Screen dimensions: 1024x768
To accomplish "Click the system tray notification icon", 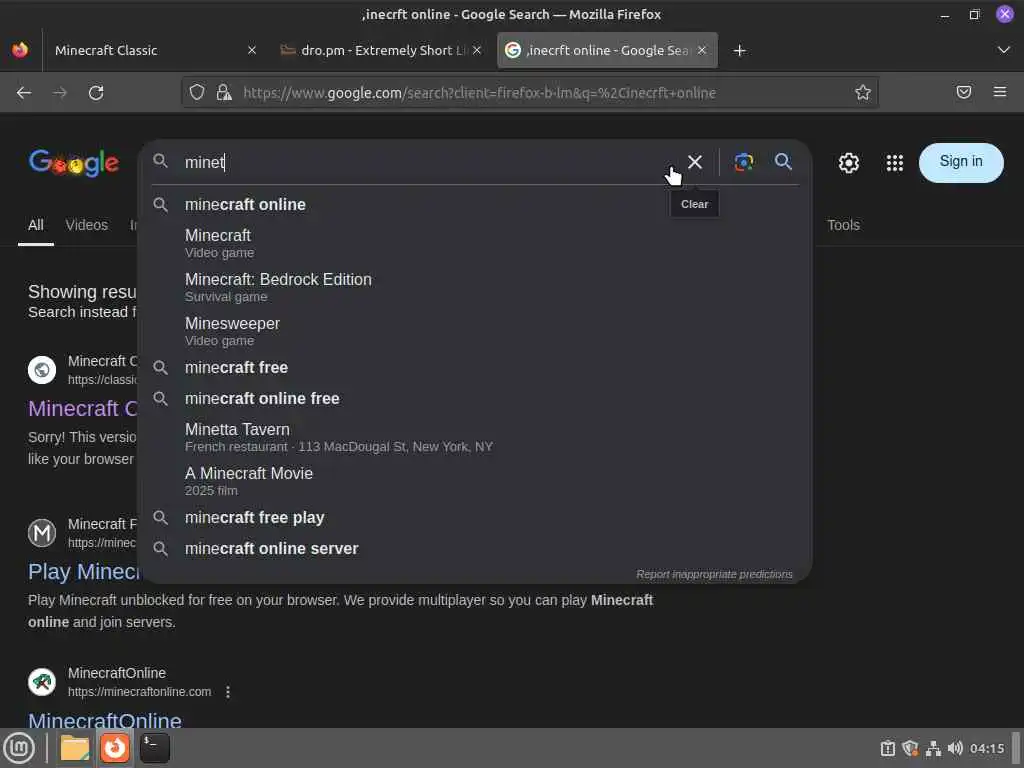I will click(x=888, y=748).
